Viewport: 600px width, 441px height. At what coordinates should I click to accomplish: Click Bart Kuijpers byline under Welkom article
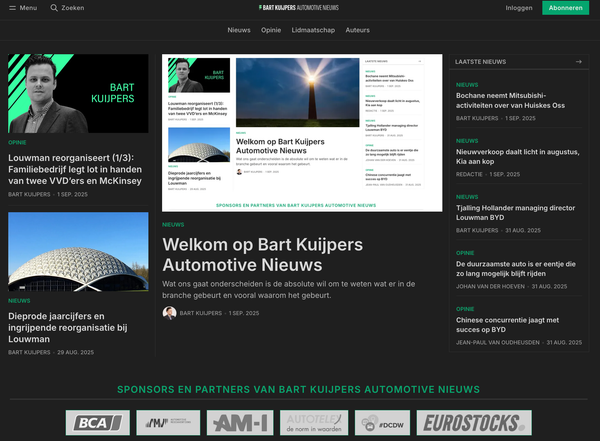point(201,313)
